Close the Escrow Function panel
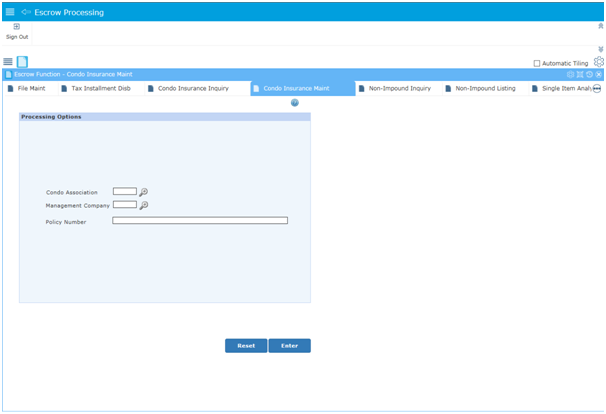 coord(599,75)
